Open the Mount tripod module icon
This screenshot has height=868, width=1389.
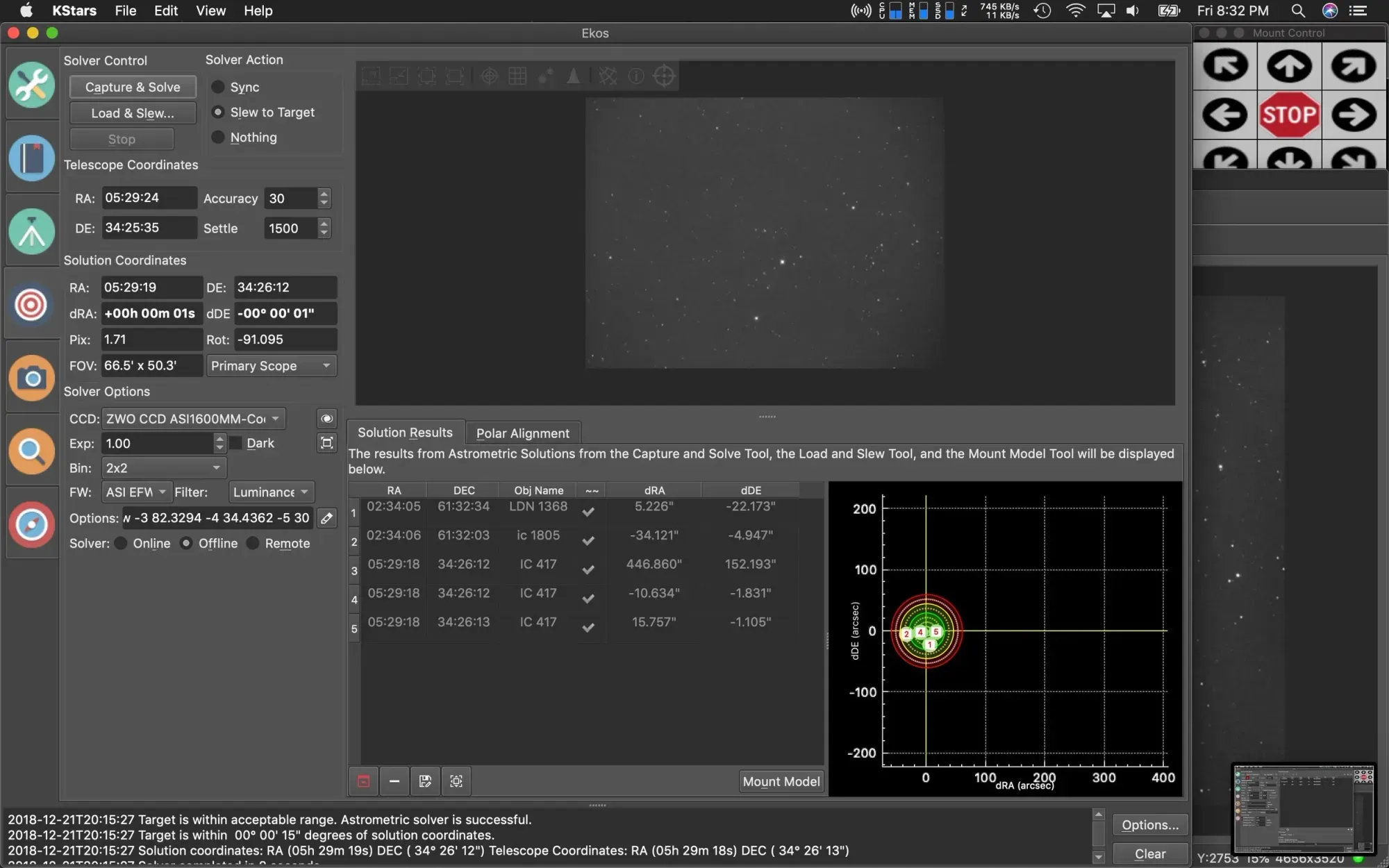pyautogui.click(x=31, y=231)
